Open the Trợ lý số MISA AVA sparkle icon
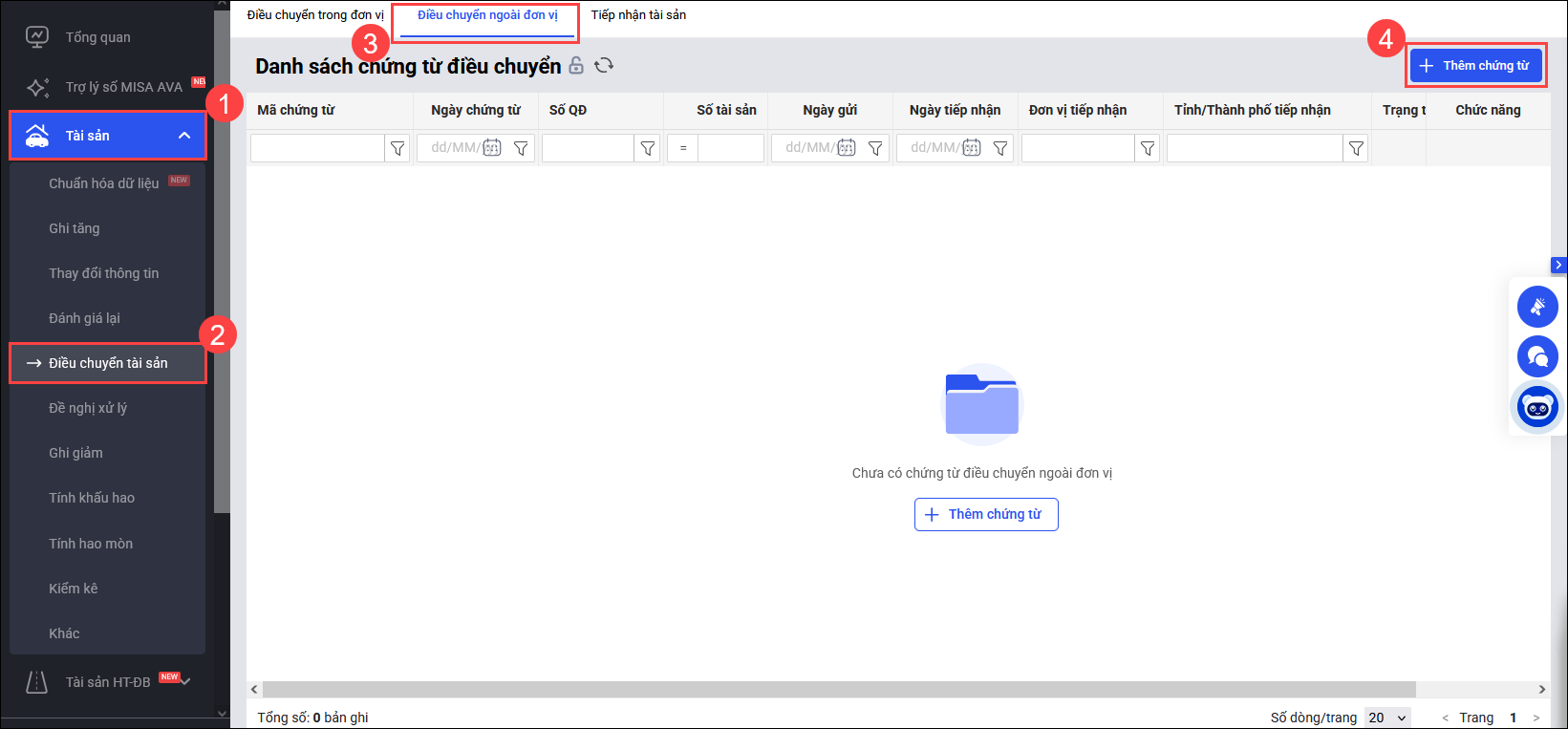Image resolution: width=1568 pixels, height=729 pixels. (x=37, y=87)
